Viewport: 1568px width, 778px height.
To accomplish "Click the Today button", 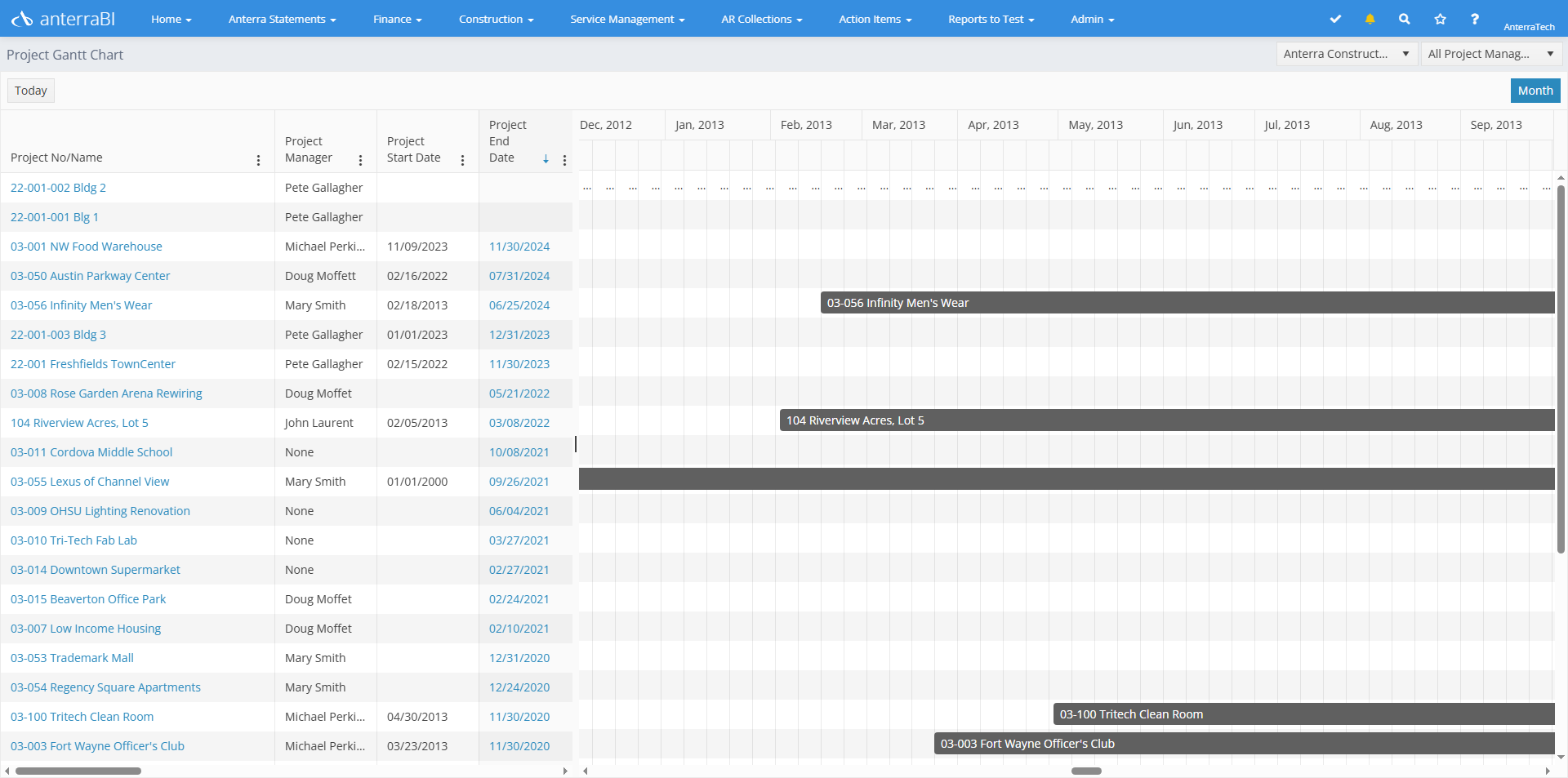I will pyautogui.click(x=31, y=91).
